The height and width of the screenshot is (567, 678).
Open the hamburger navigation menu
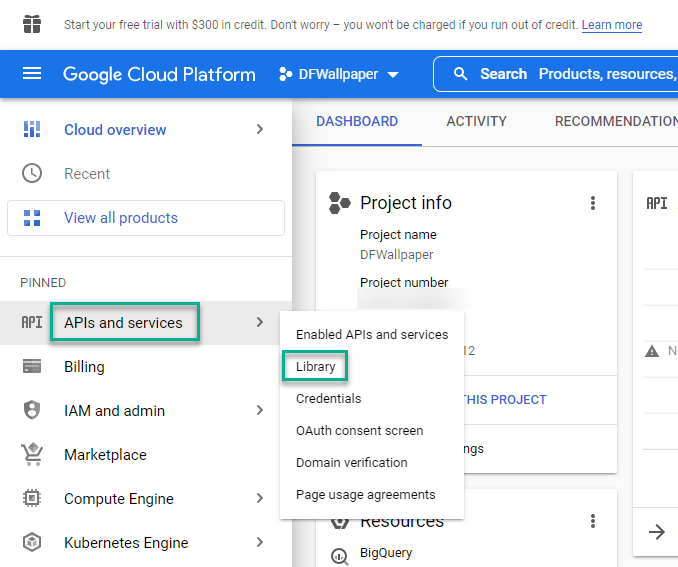32,74
